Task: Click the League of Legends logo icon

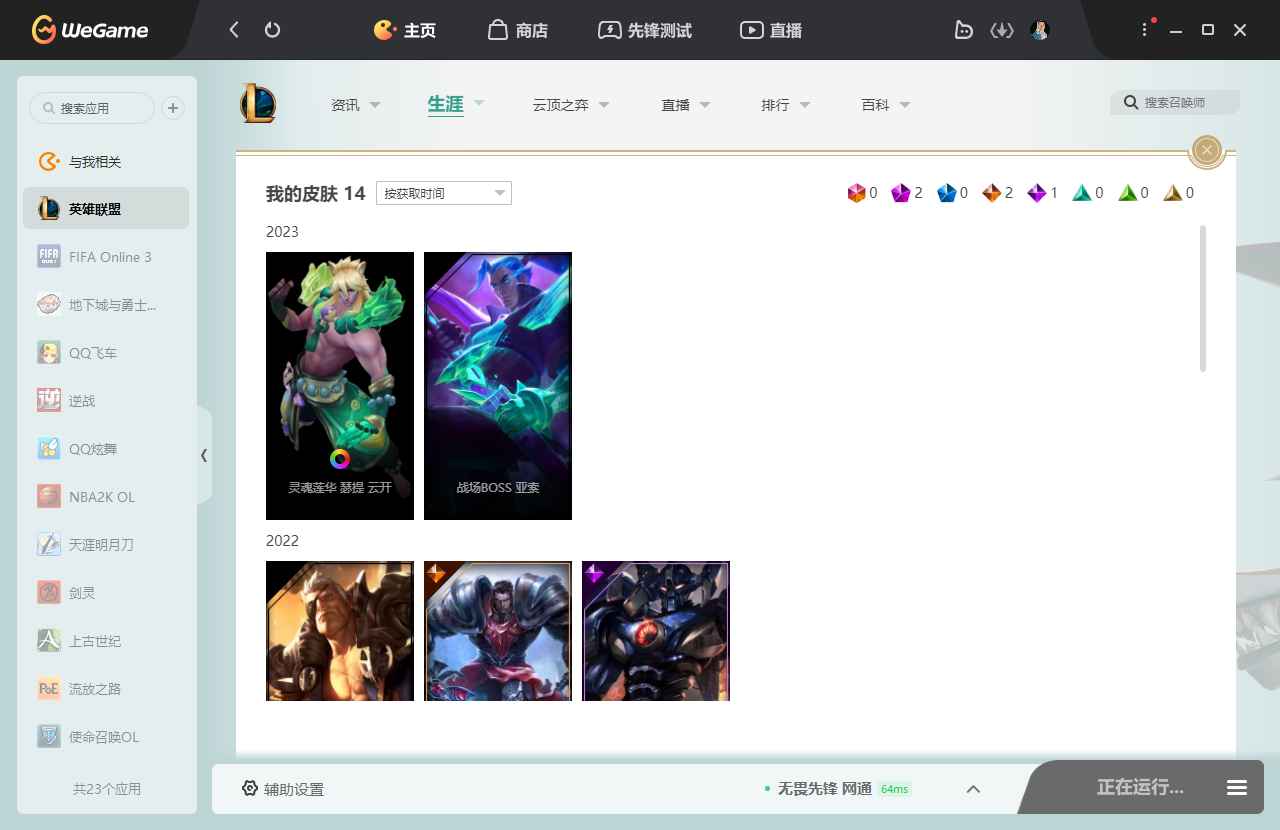Action: [x=258, y=104]
